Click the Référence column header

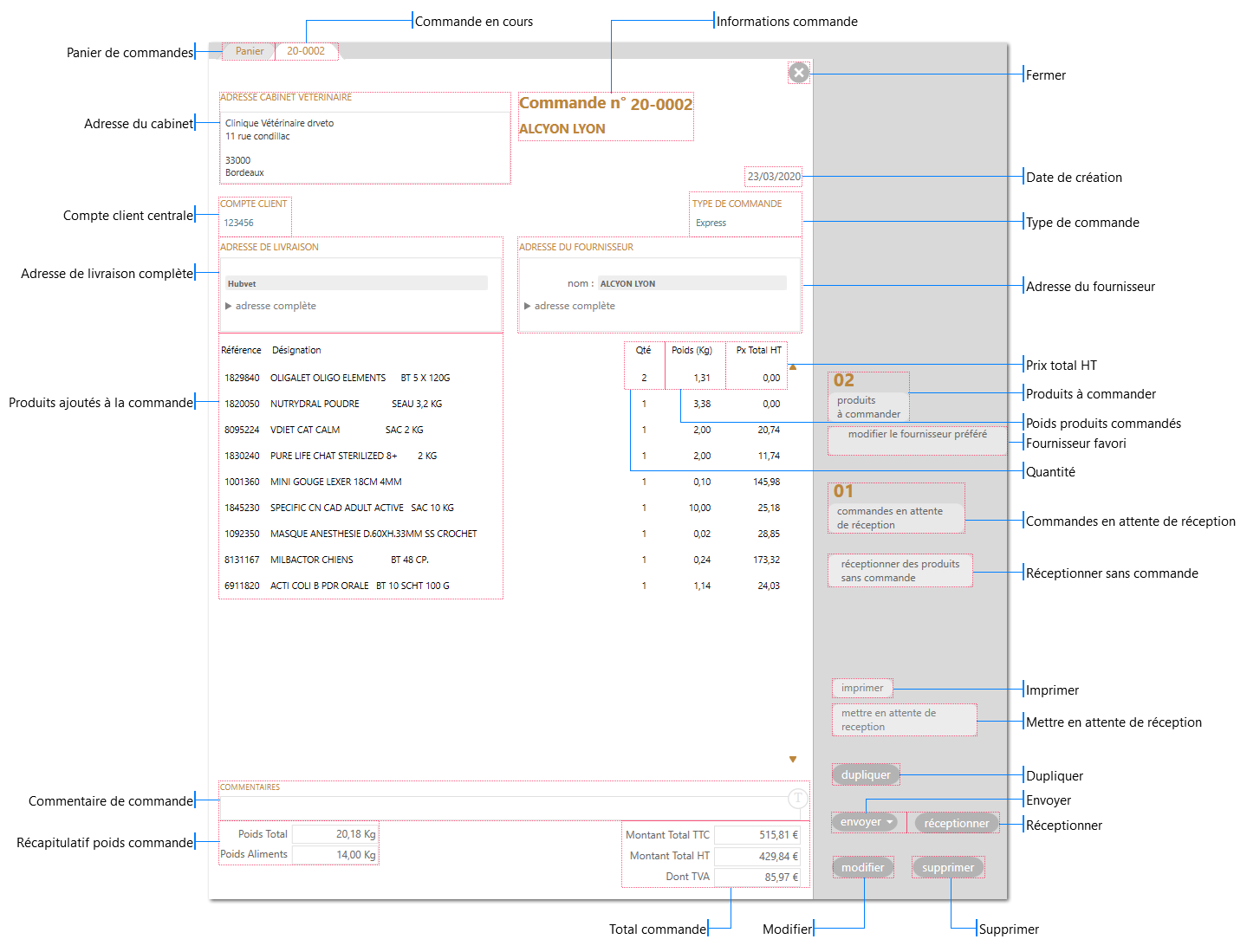[x=241, y=350]
